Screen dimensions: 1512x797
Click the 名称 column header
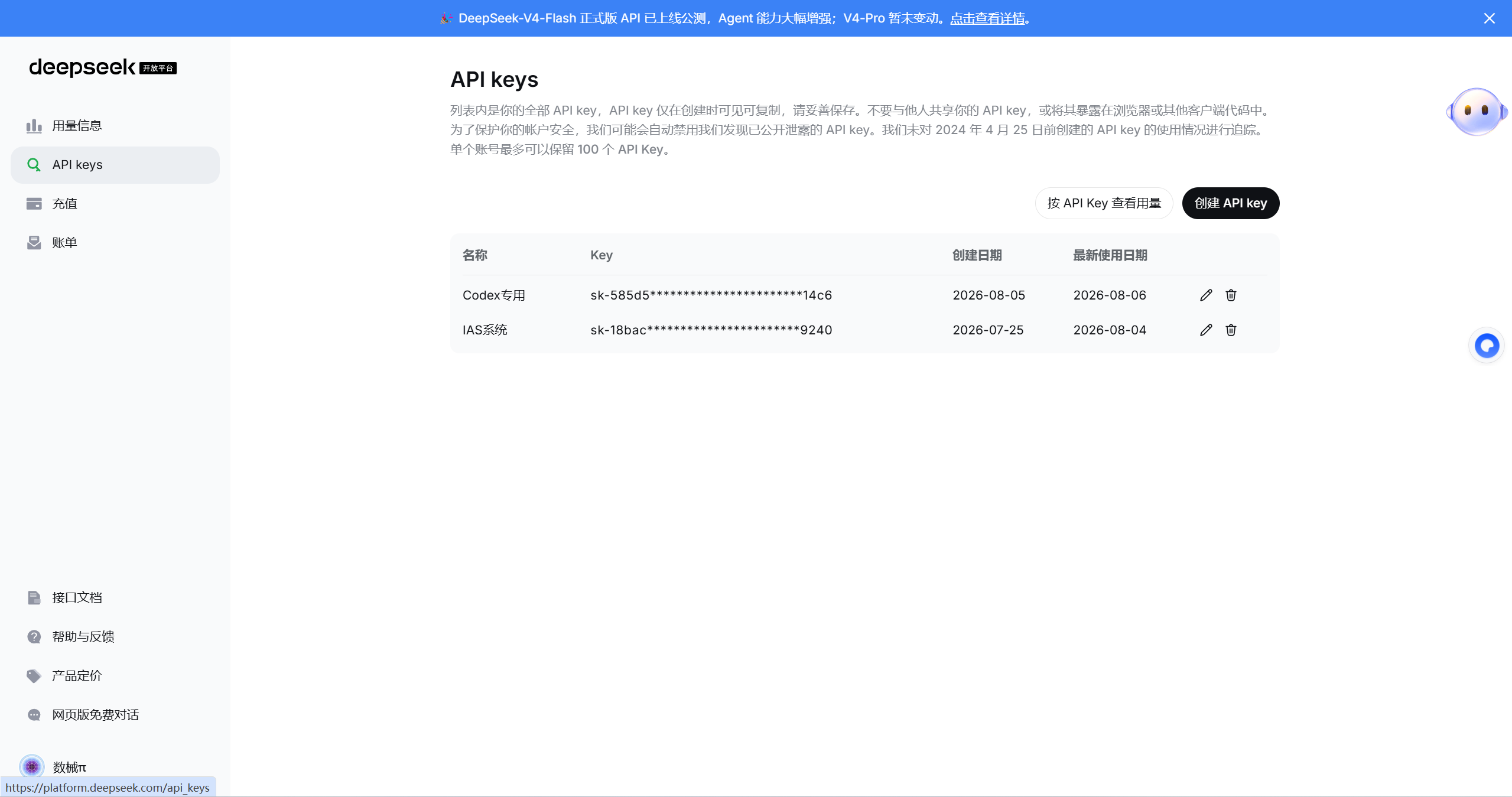(475, 255)
